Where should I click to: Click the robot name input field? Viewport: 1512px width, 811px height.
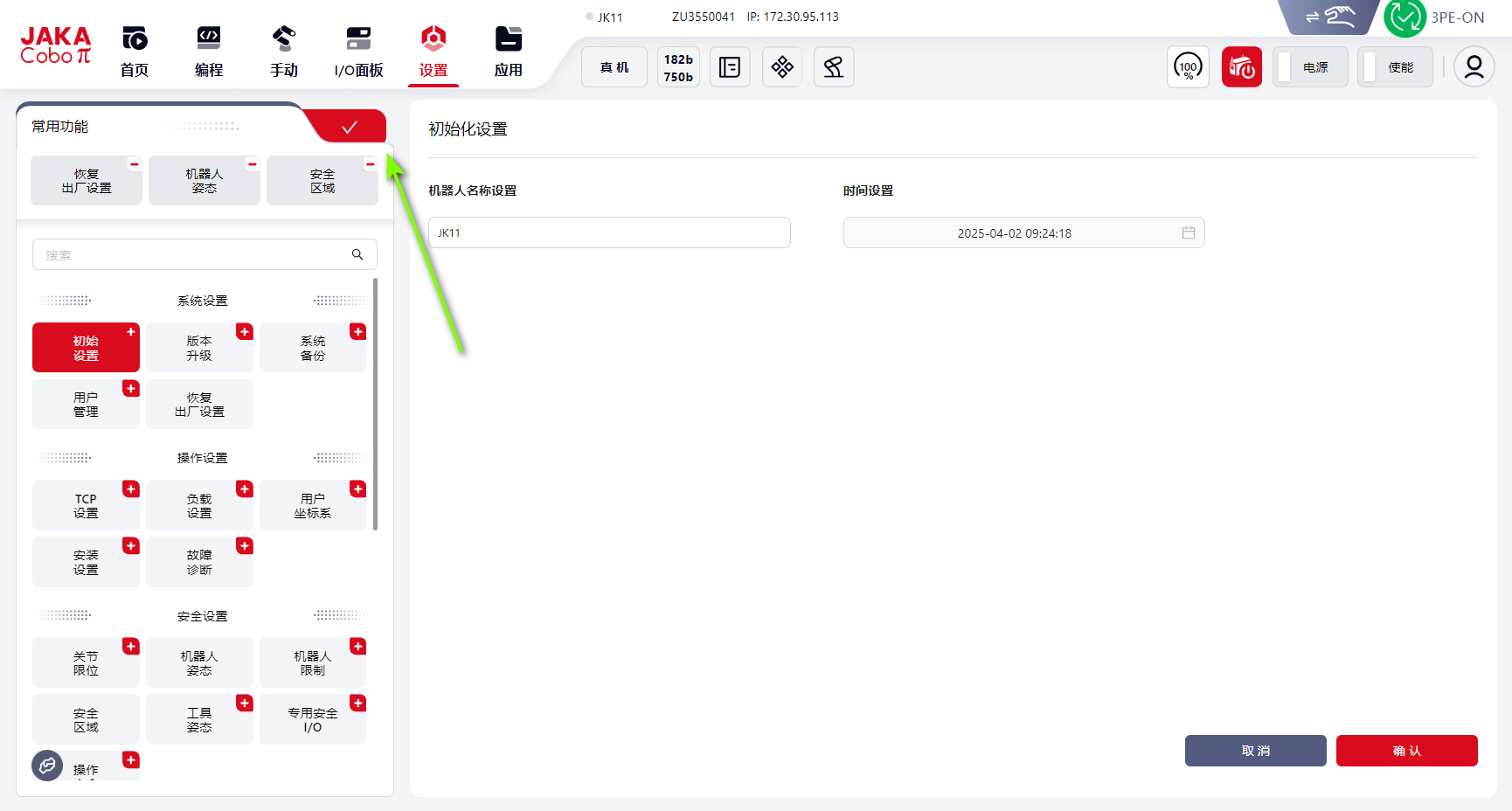[609, 233]
